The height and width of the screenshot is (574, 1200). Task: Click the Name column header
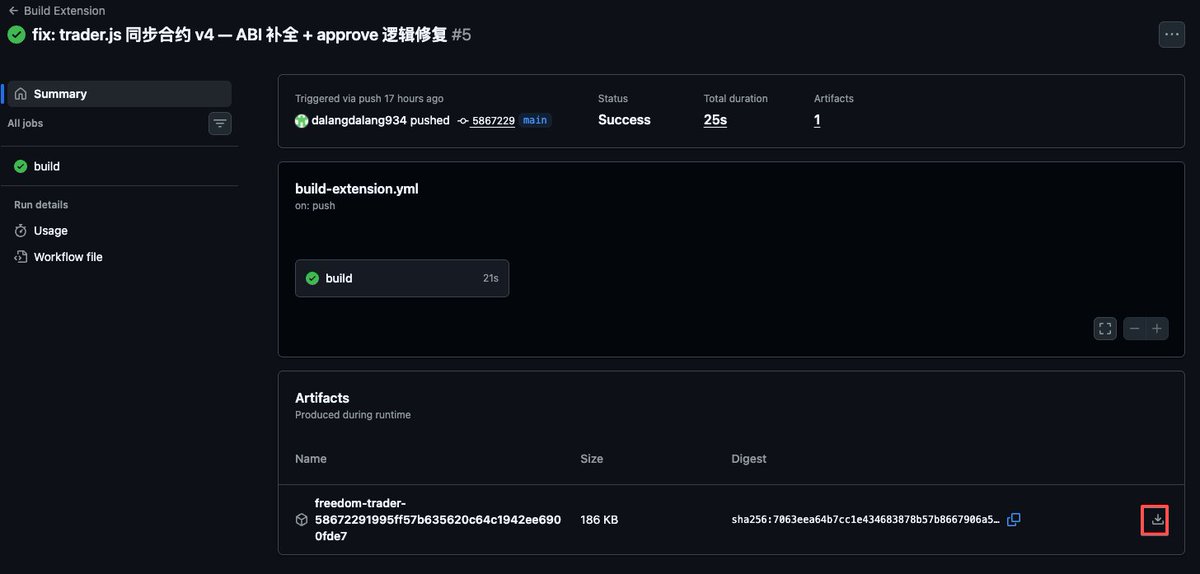coord(311,459)
